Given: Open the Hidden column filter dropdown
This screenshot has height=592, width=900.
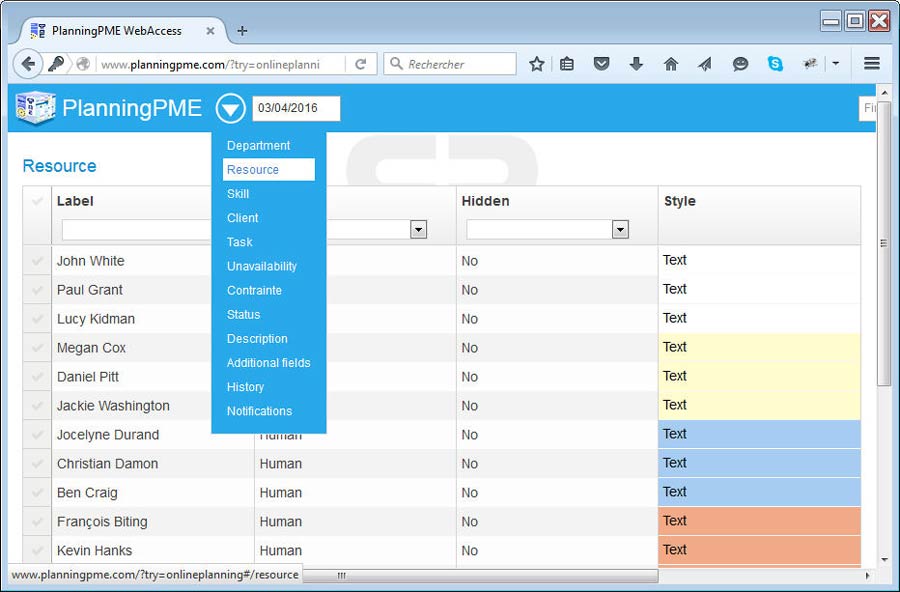Looking at the screenshot, I should pyautogui.click(x=620, y=230).
